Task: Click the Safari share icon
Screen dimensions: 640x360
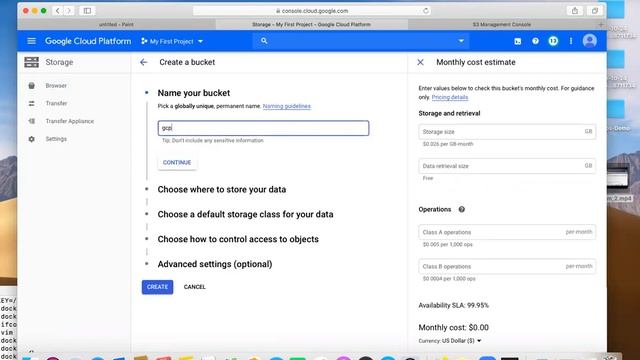Action: 575,11
